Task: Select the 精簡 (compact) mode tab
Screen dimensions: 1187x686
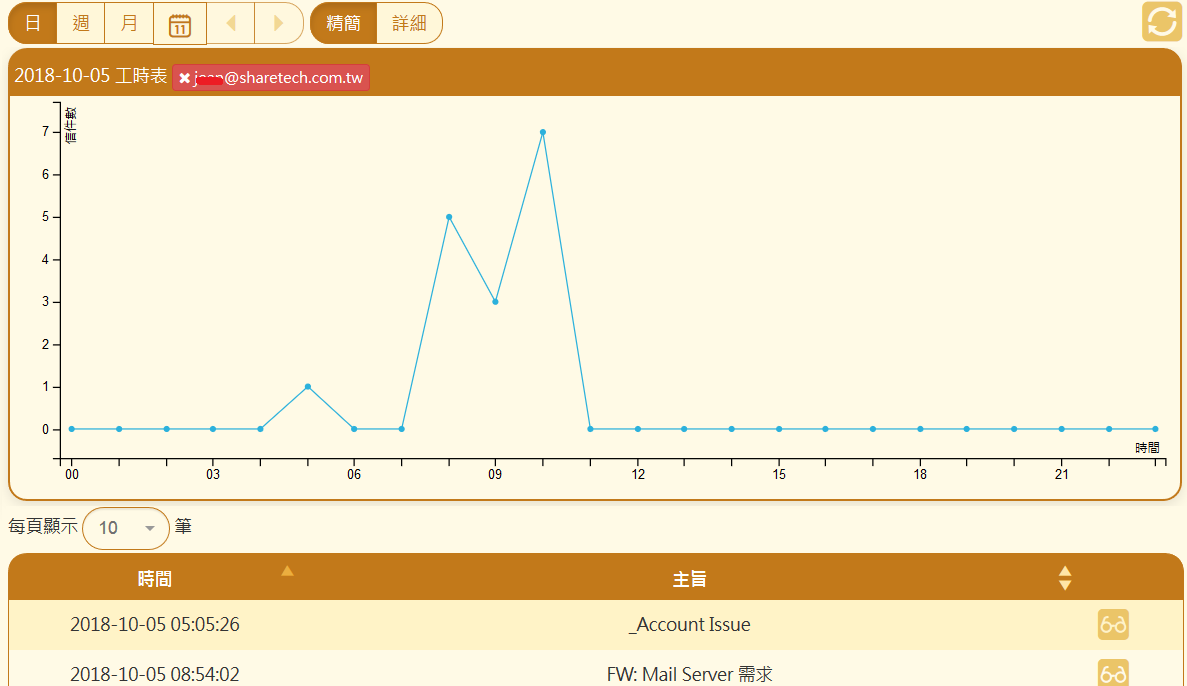Action: [344, 23]
